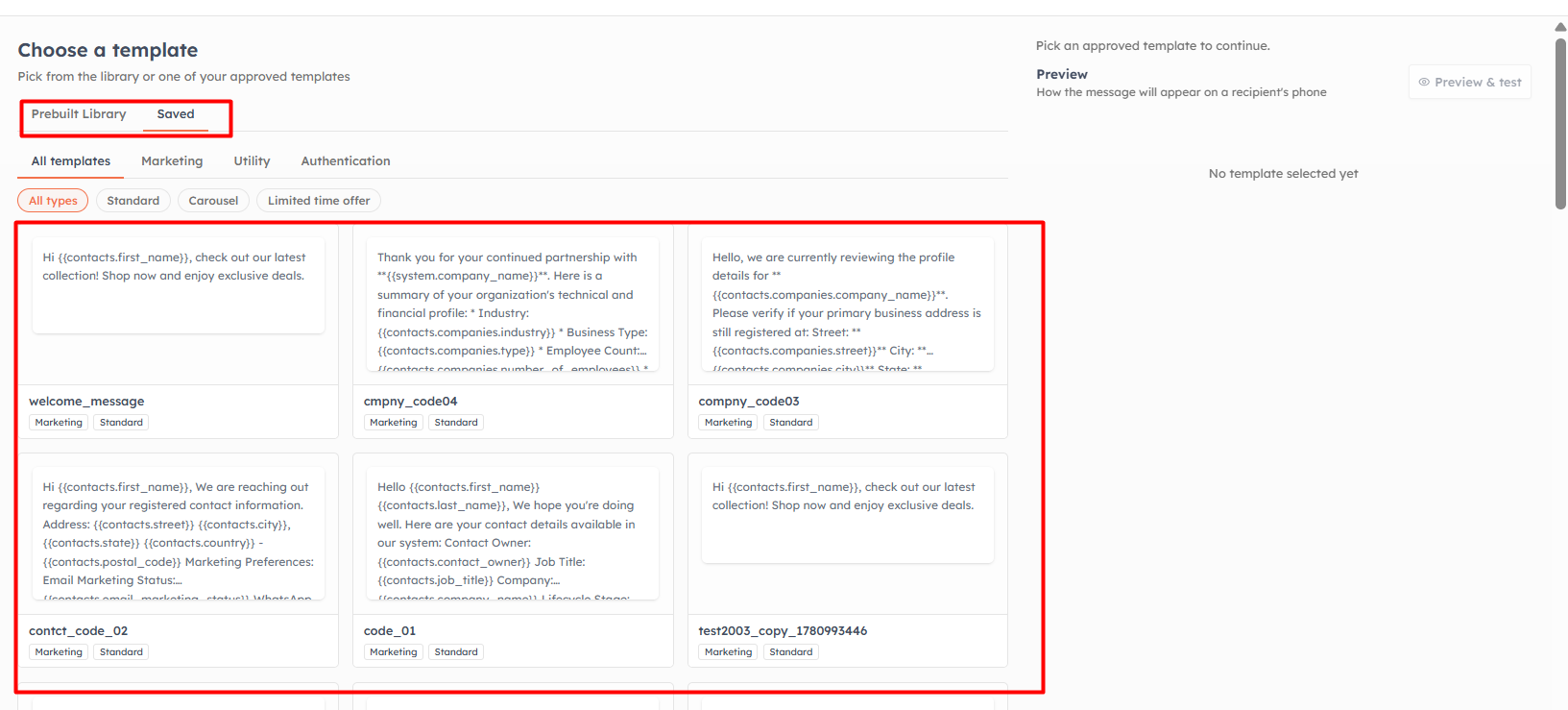Viewport: 1568px width, 710px height.
Task: Select the welcome_message template card preview
Action: click(x=179, y=286)
